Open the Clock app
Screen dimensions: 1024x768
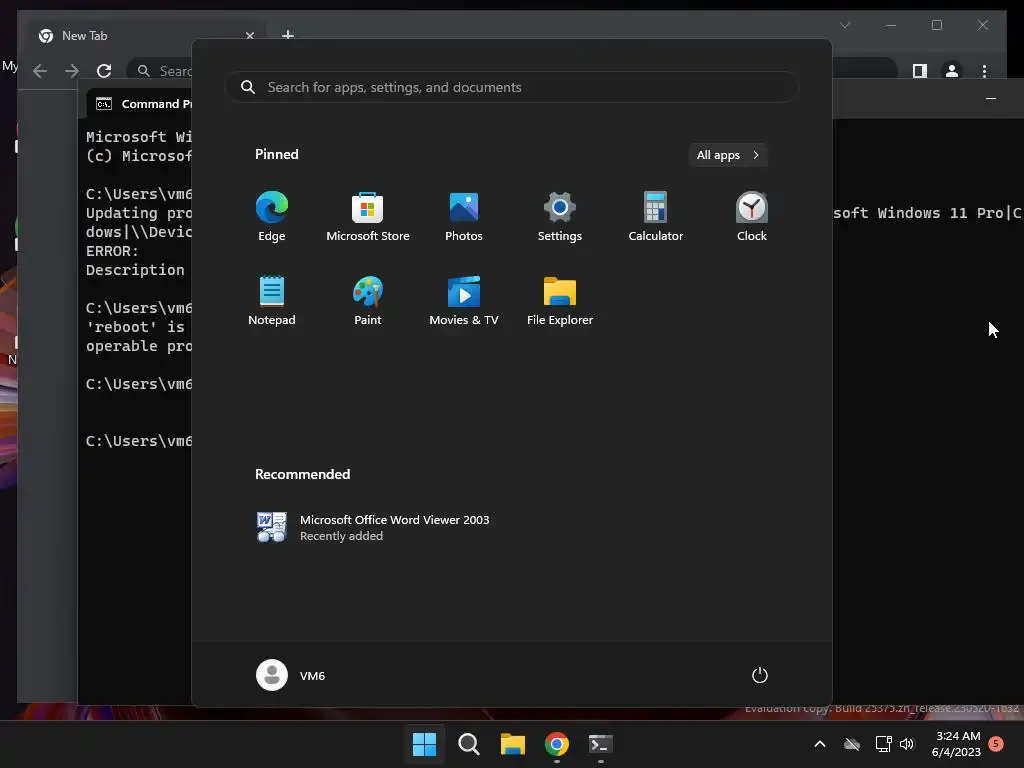coord(752,217)
